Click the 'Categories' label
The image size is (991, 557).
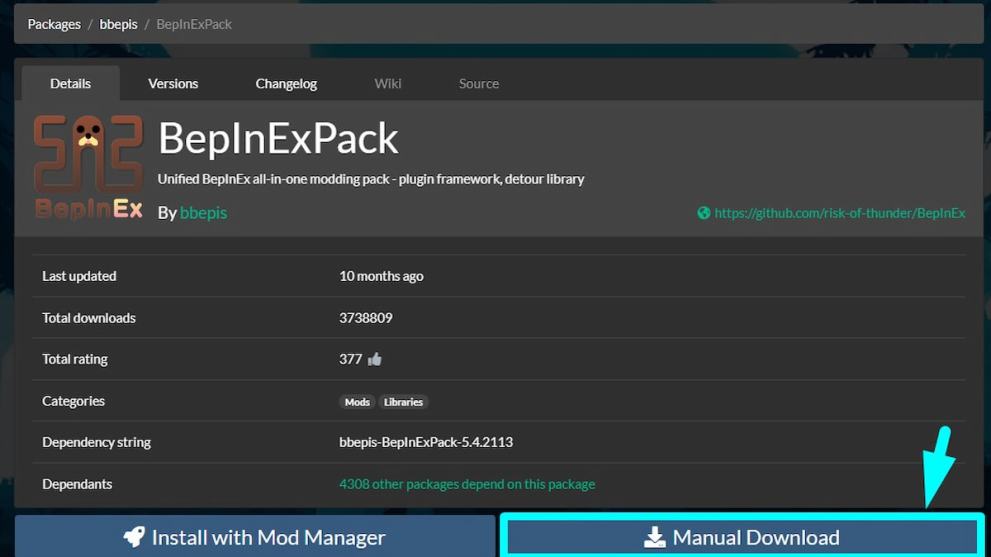[73, 401]
